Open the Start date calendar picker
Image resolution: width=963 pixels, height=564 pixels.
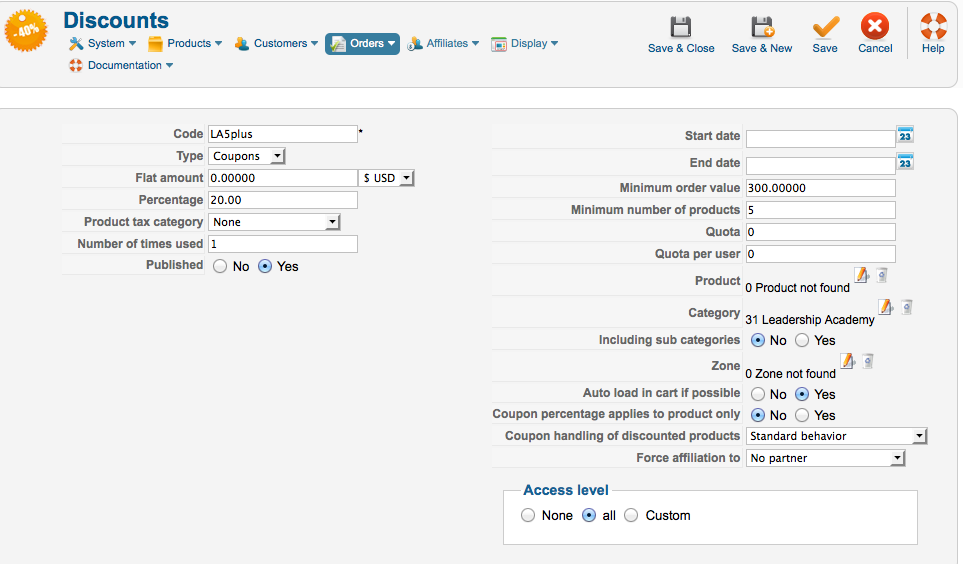click(905, 135)
